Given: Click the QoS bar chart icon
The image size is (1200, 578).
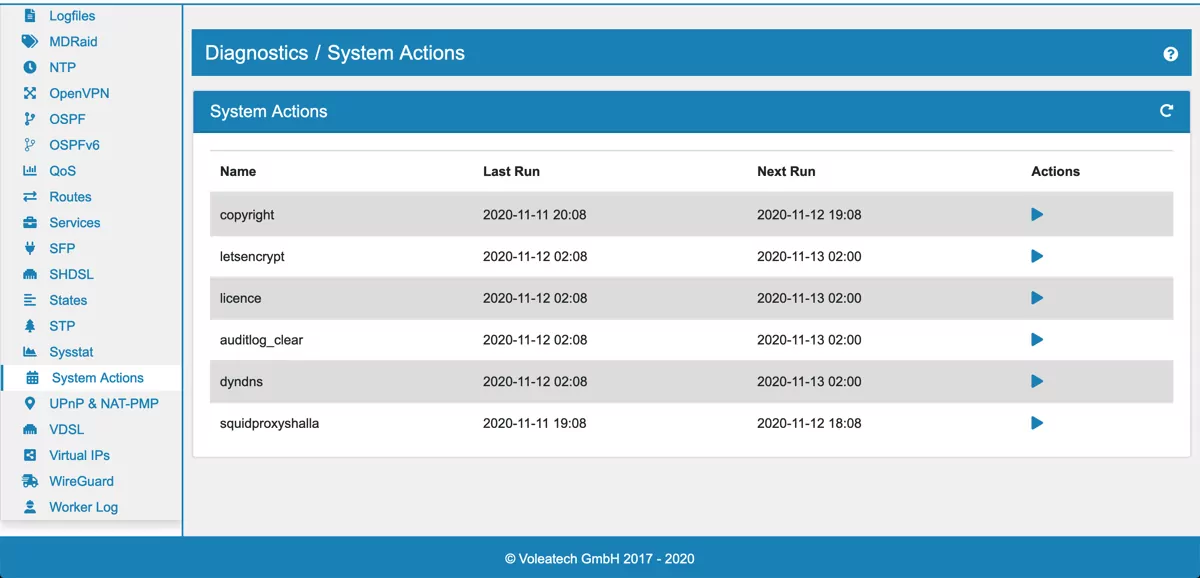Looking at the screenshot, I should 29,170.
